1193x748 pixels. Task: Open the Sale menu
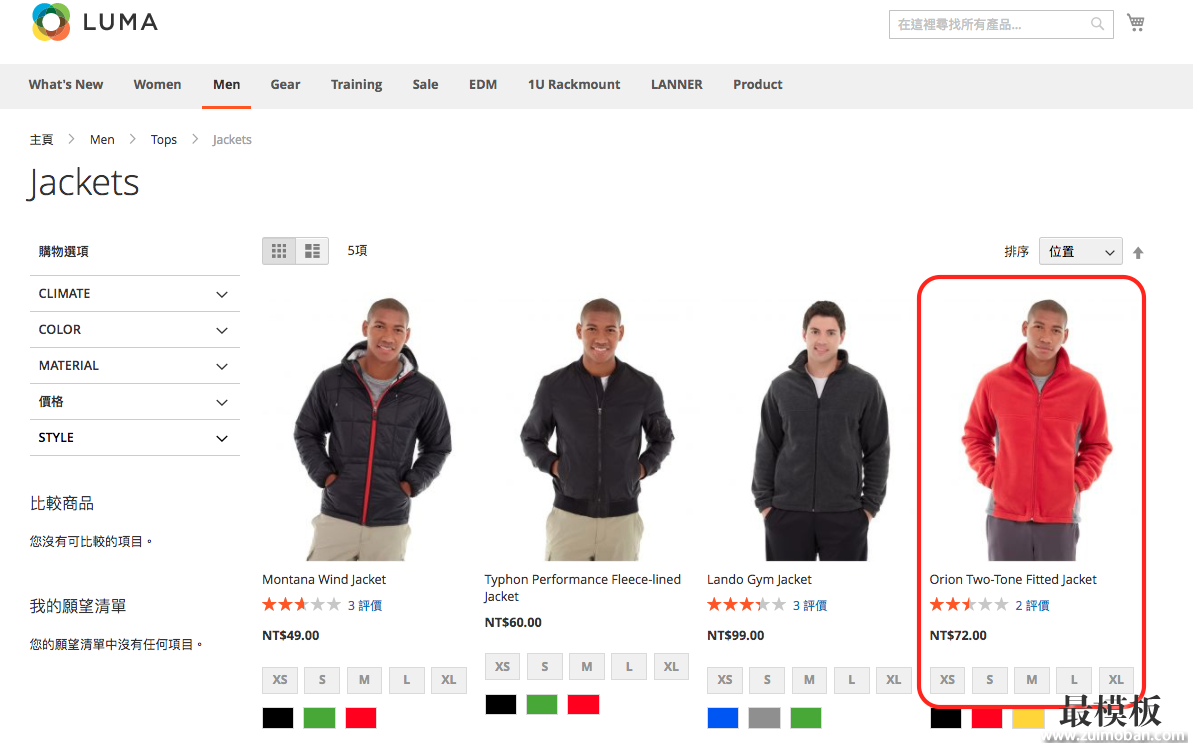(x=425, y=84)
